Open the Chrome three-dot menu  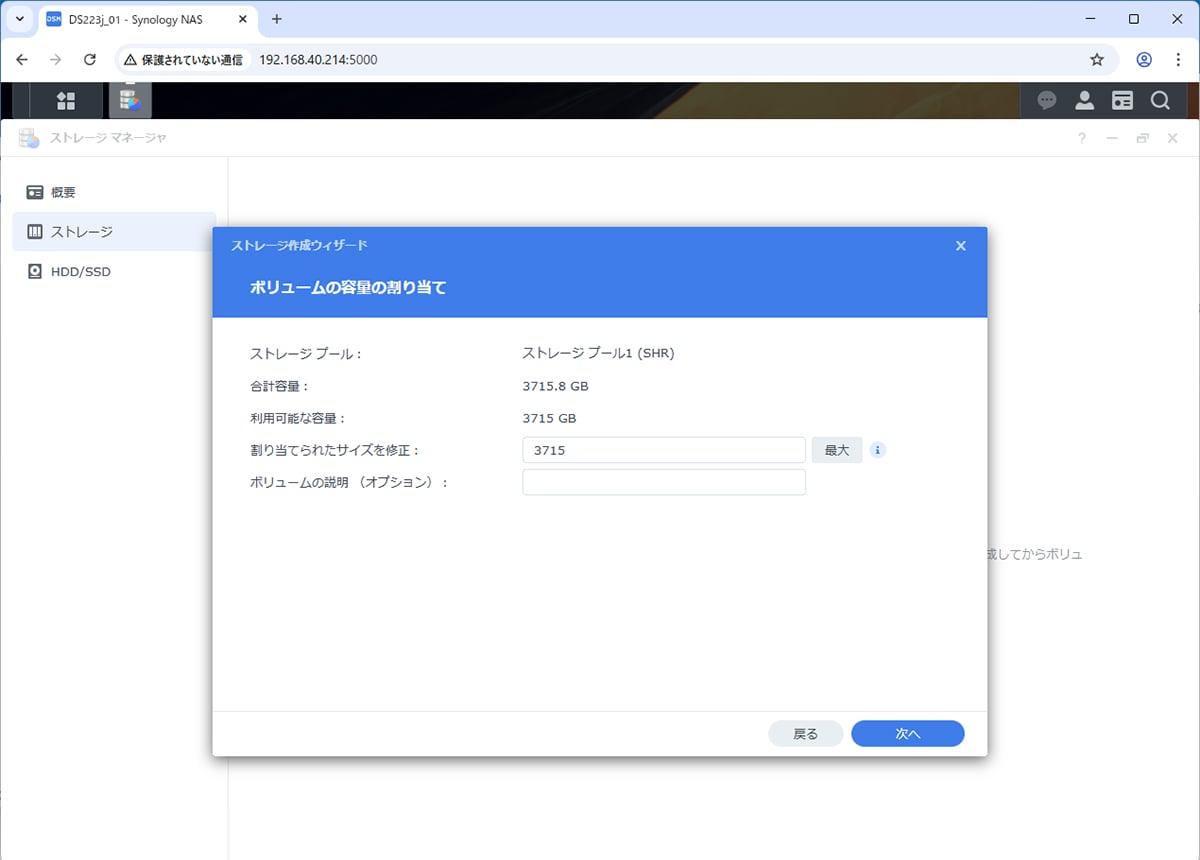[x=1178, y=60]
